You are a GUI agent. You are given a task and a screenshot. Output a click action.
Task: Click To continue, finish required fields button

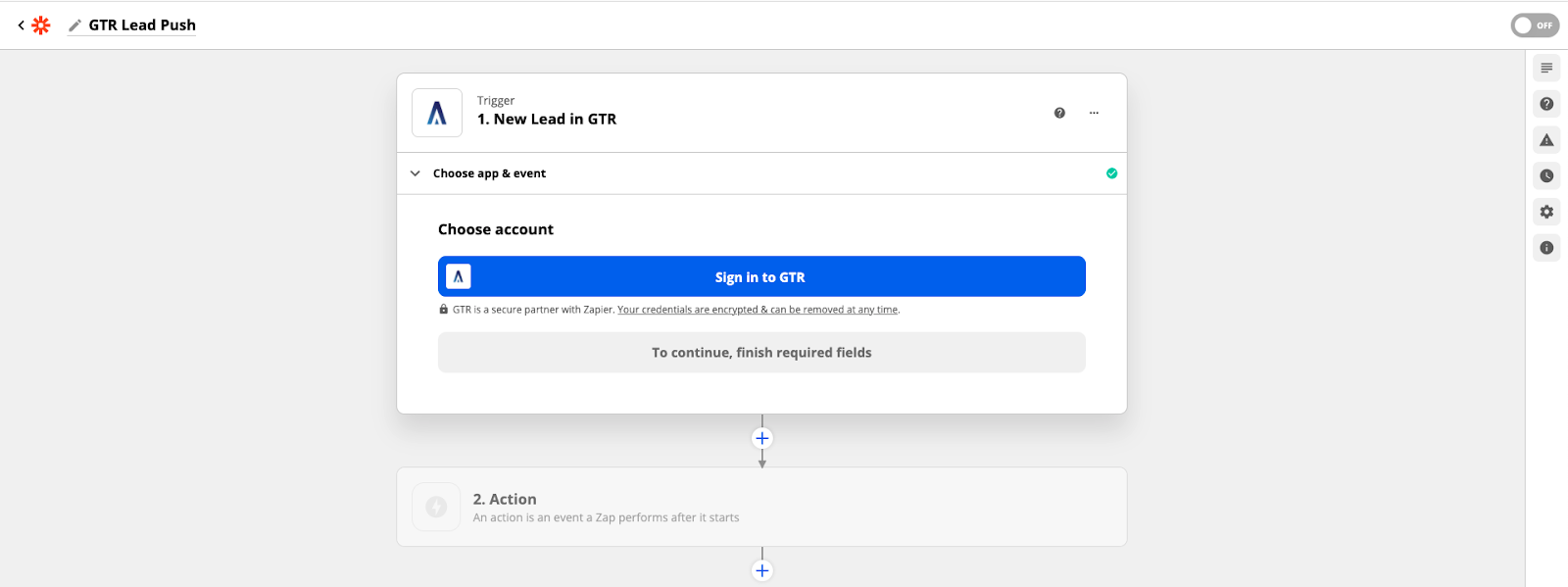coord(761,353)
